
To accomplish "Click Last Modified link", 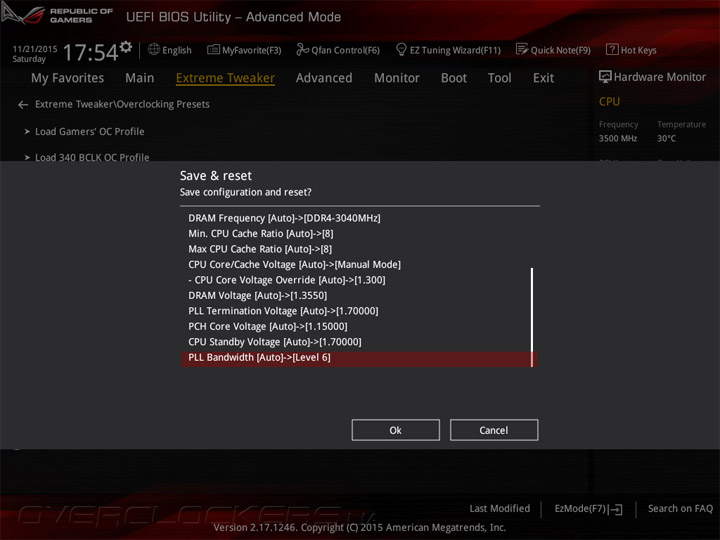I will (500, 508).
